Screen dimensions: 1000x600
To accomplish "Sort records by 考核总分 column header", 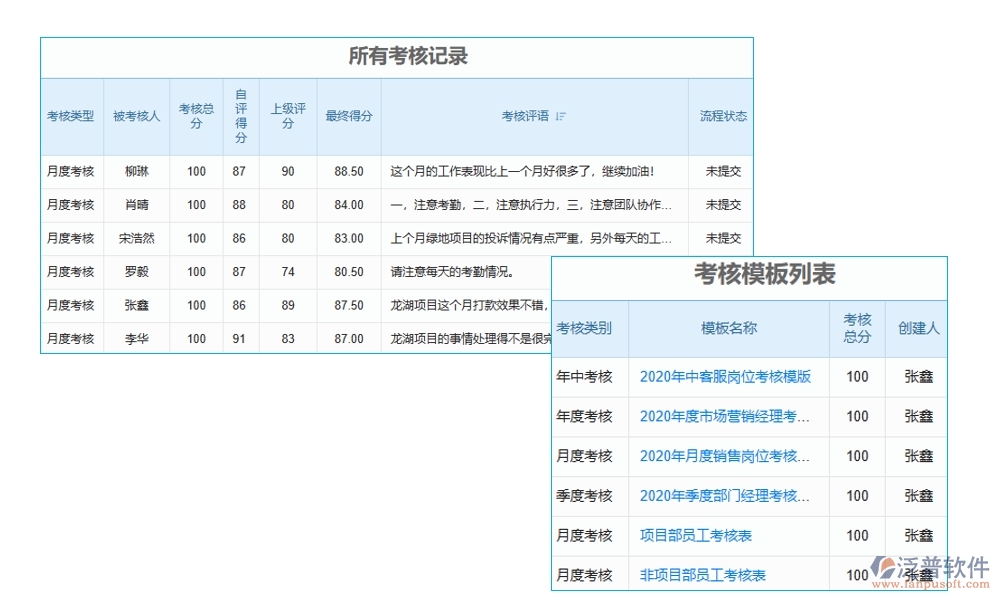I will [x=196, y=116].
